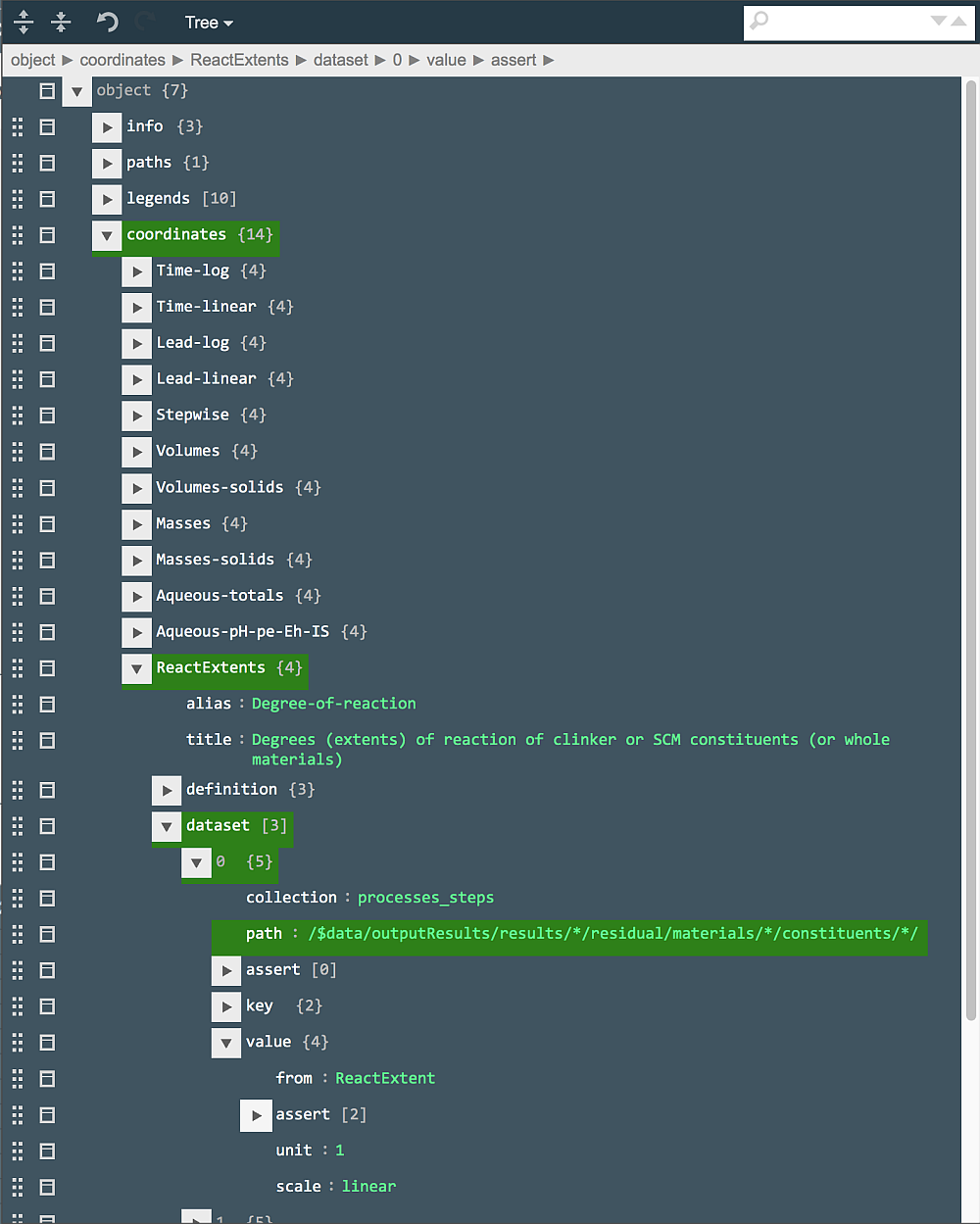Collapse the 'coordinates' node
Viewport: 980px width, 1224px height.
106,235
